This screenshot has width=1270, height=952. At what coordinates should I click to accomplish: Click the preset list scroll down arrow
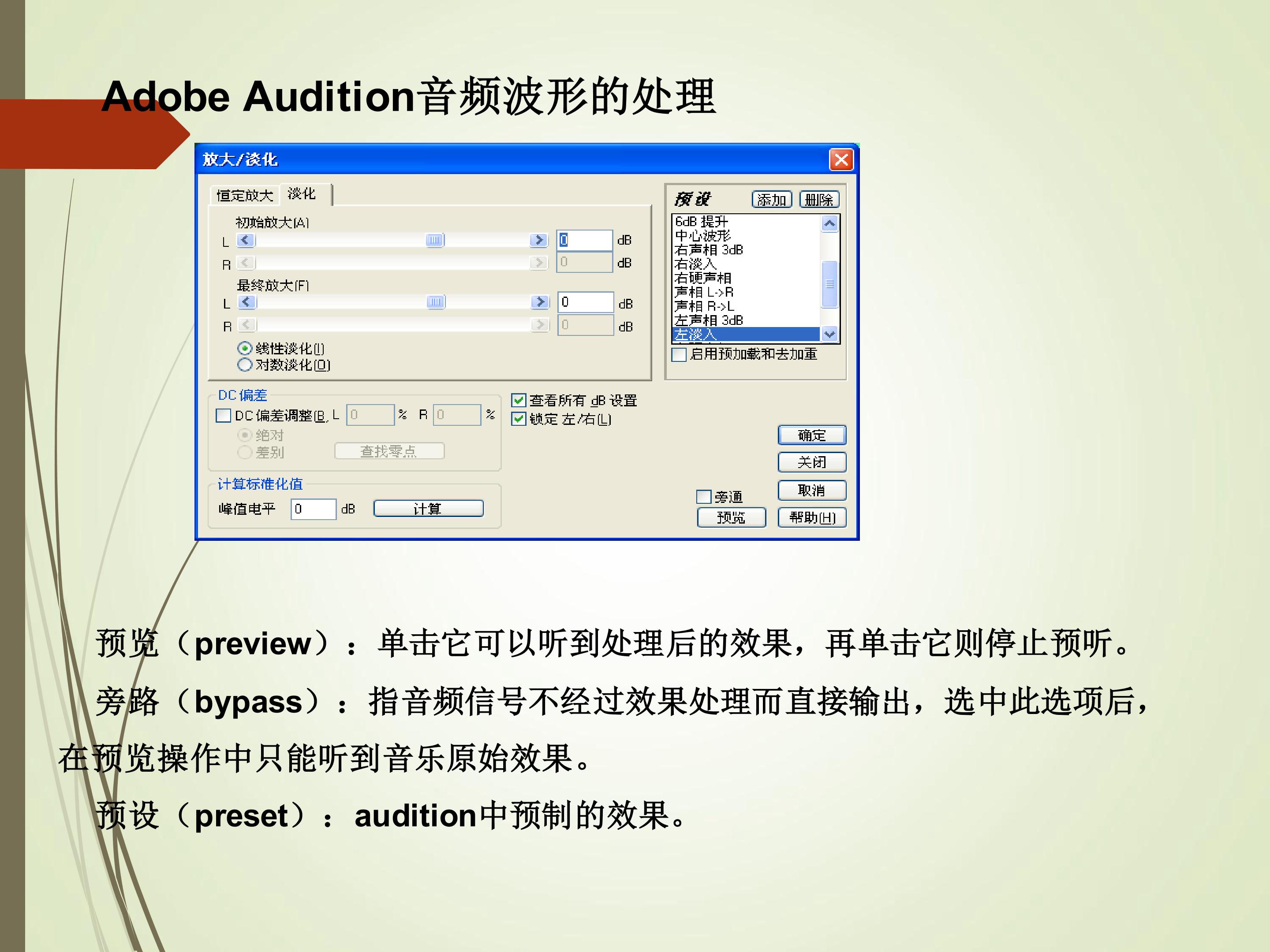(829, 333)
